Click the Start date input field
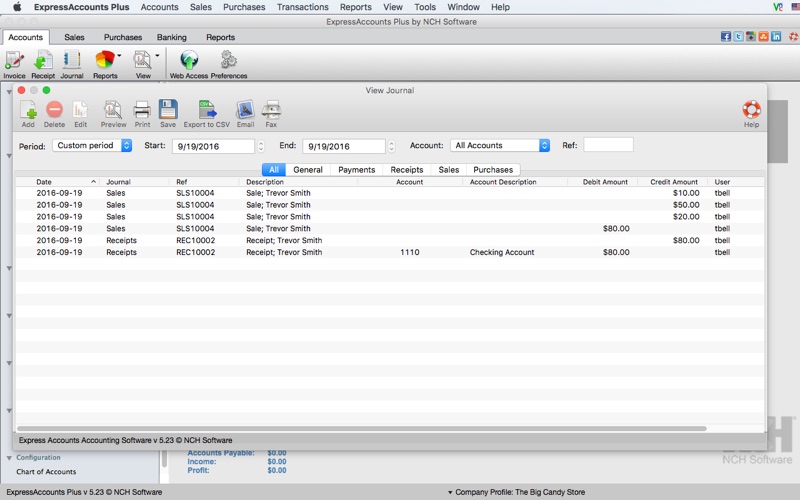This screenshot has width=800, height=500. coord(213,146)
